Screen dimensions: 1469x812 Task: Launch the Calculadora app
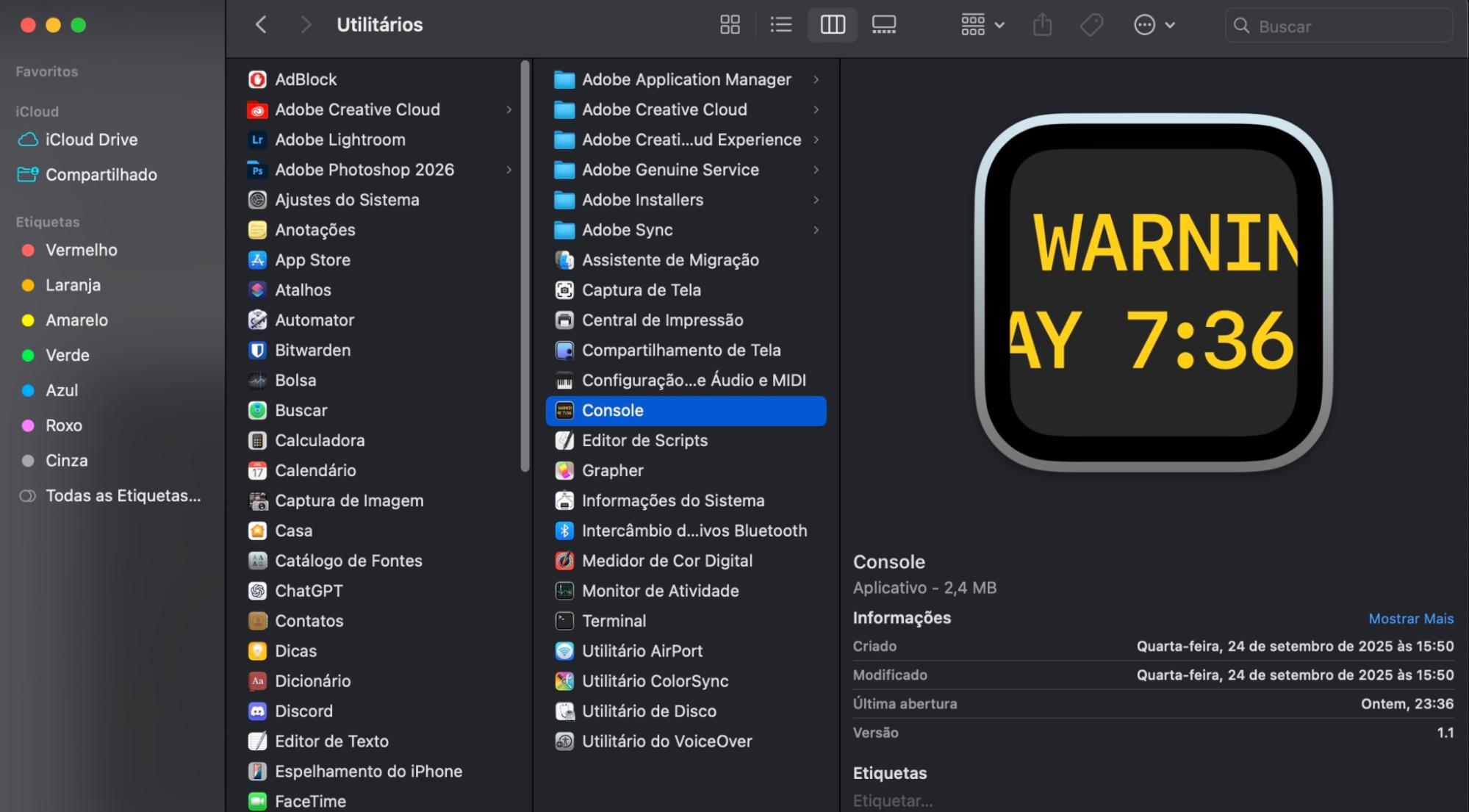319,440
